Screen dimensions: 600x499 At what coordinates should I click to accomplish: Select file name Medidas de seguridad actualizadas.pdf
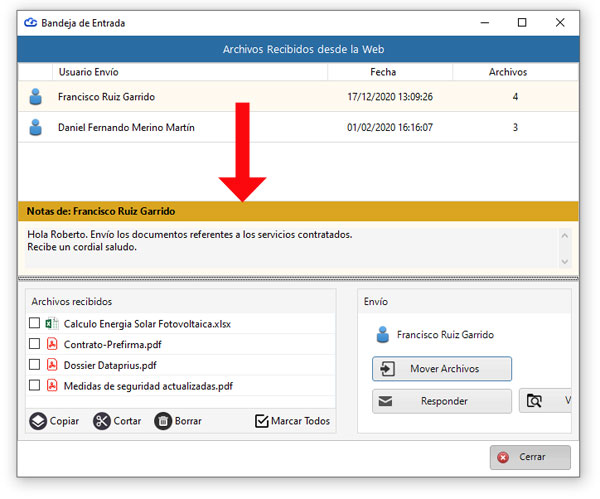point(148,386)
